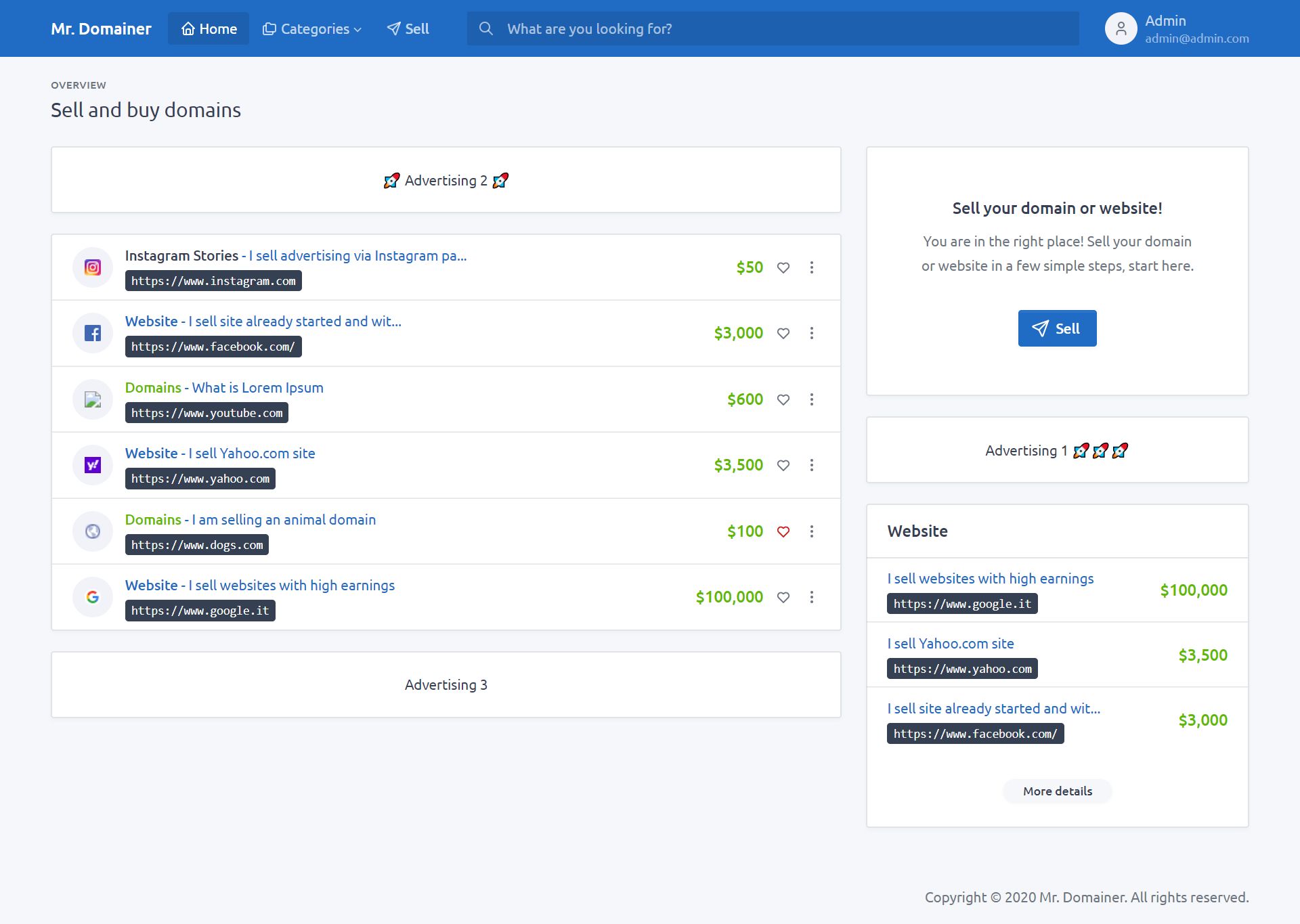Toggle heart on the $100,000 google.it listing
The image size is (1300, 924).
coord(783,598)
